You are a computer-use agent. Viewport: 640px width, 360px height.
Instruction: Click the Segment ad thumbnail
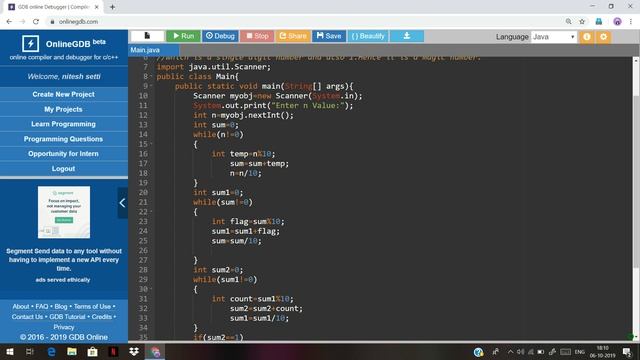pyautogui.click(x=64, y=212)
